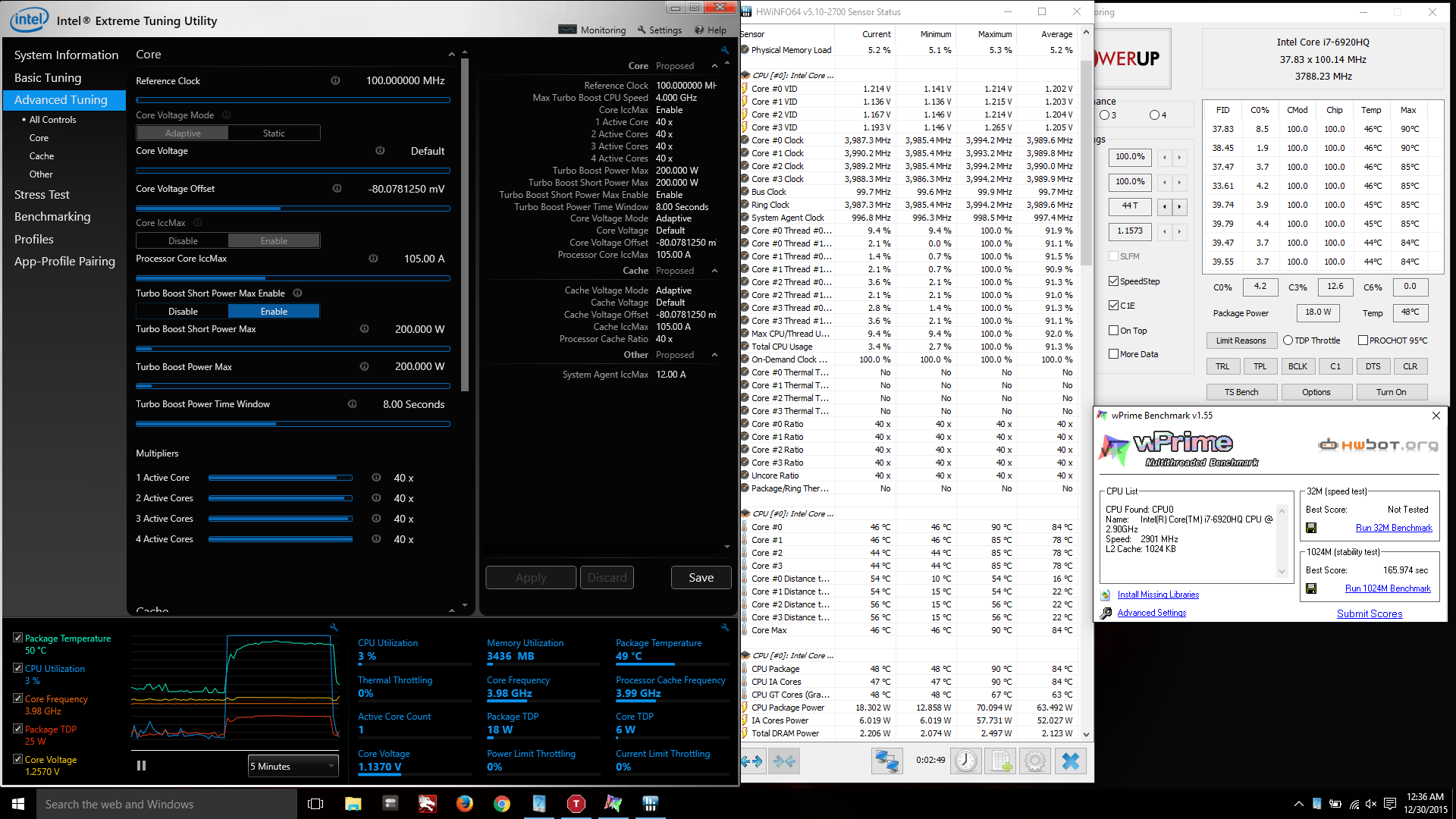
Task: Click Run 32M Benchmark link
Action: pyautogui.click(x=1394, y=528)
